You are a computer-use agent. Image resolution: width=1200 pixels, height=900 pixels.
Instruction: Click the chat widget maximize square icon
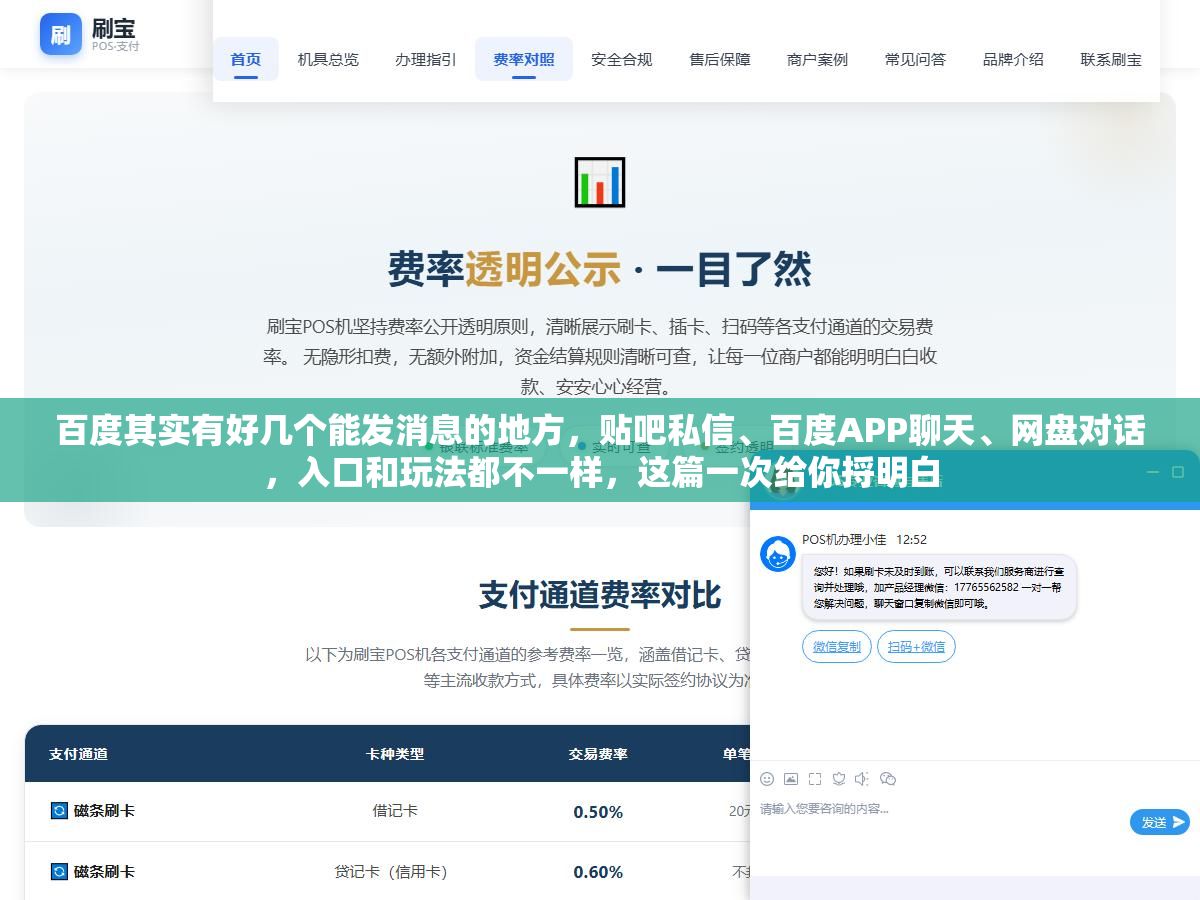pyautogui.click(x=1178, y=471)
